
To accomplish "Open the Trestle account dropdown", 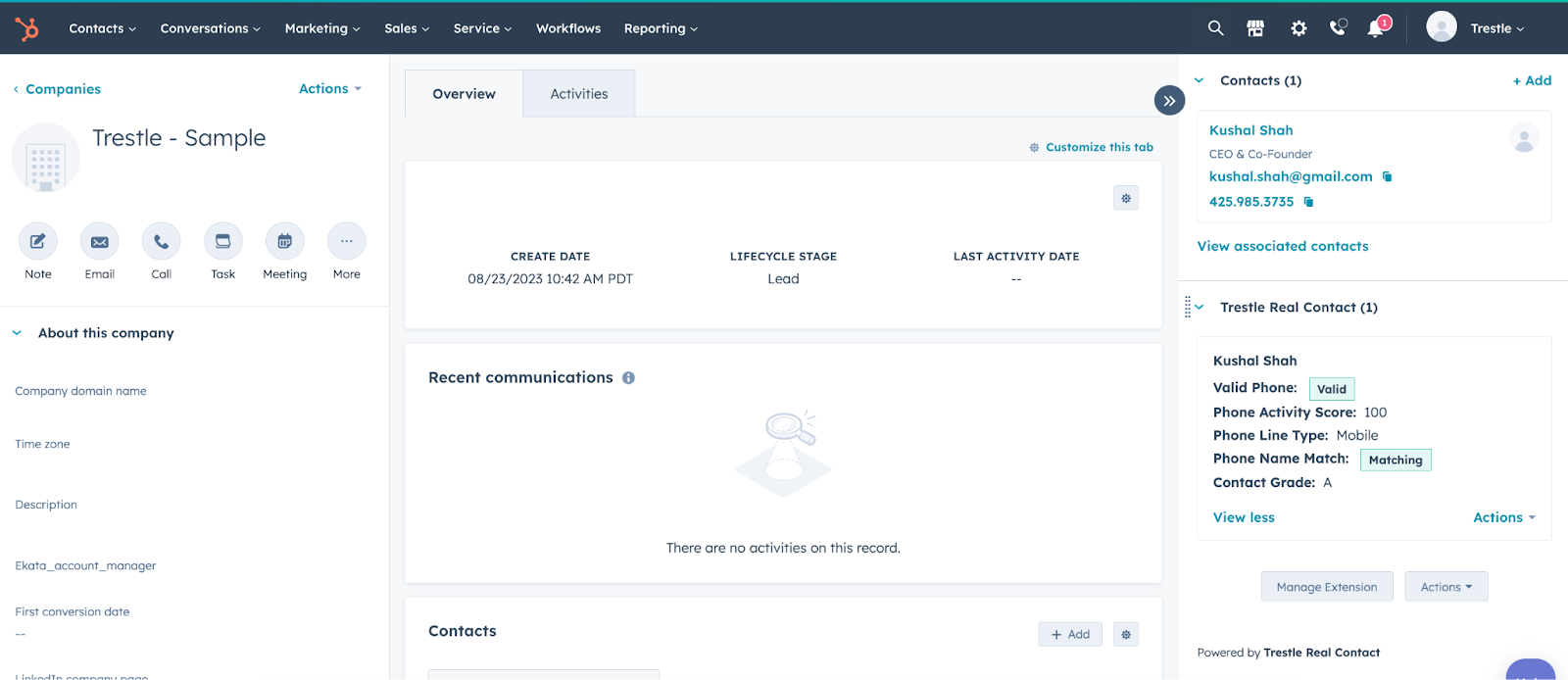I will pos(1497,28).
